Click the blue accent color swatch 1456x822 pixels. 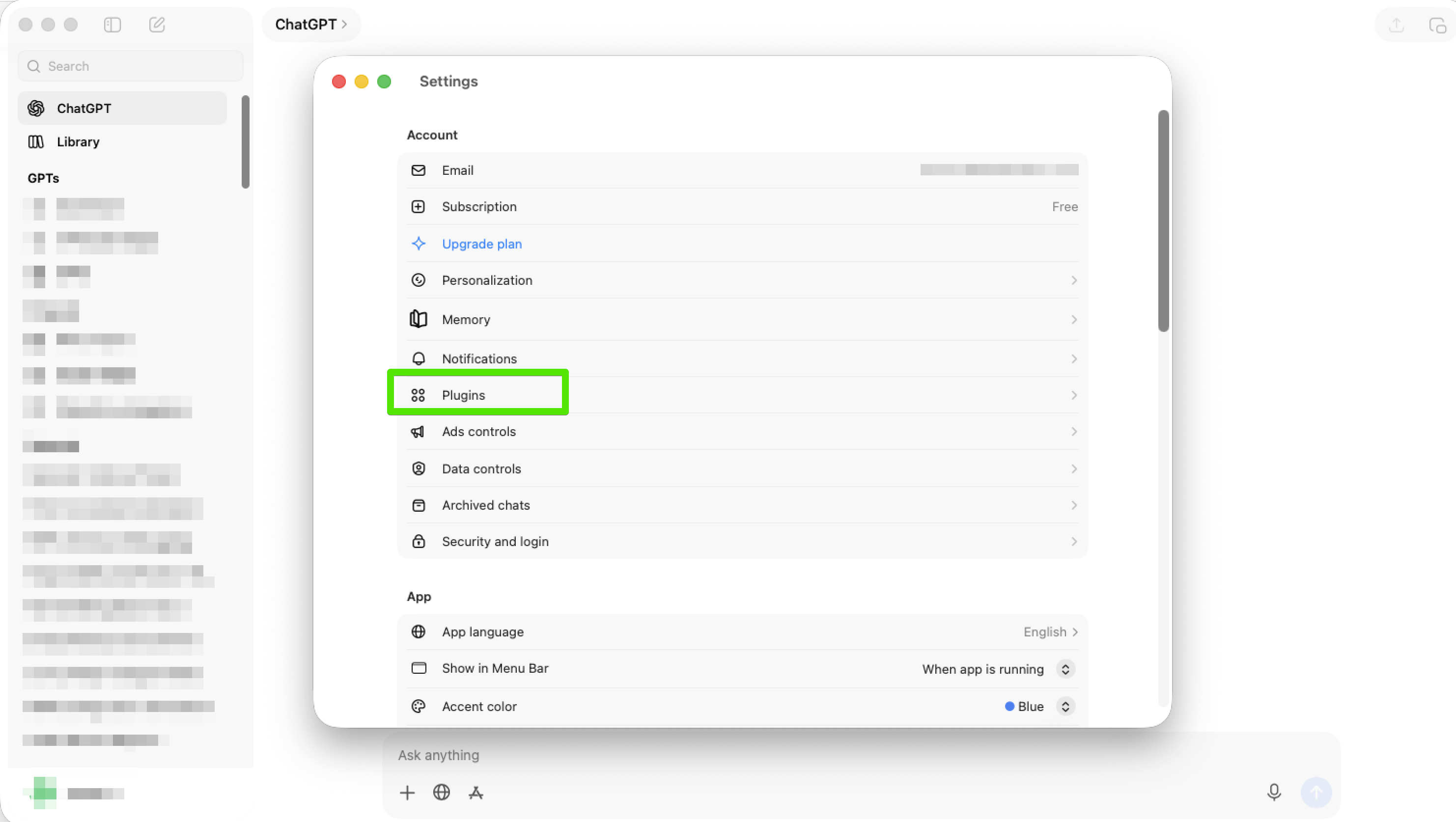pyautogui.click(x=1009, y=706)
